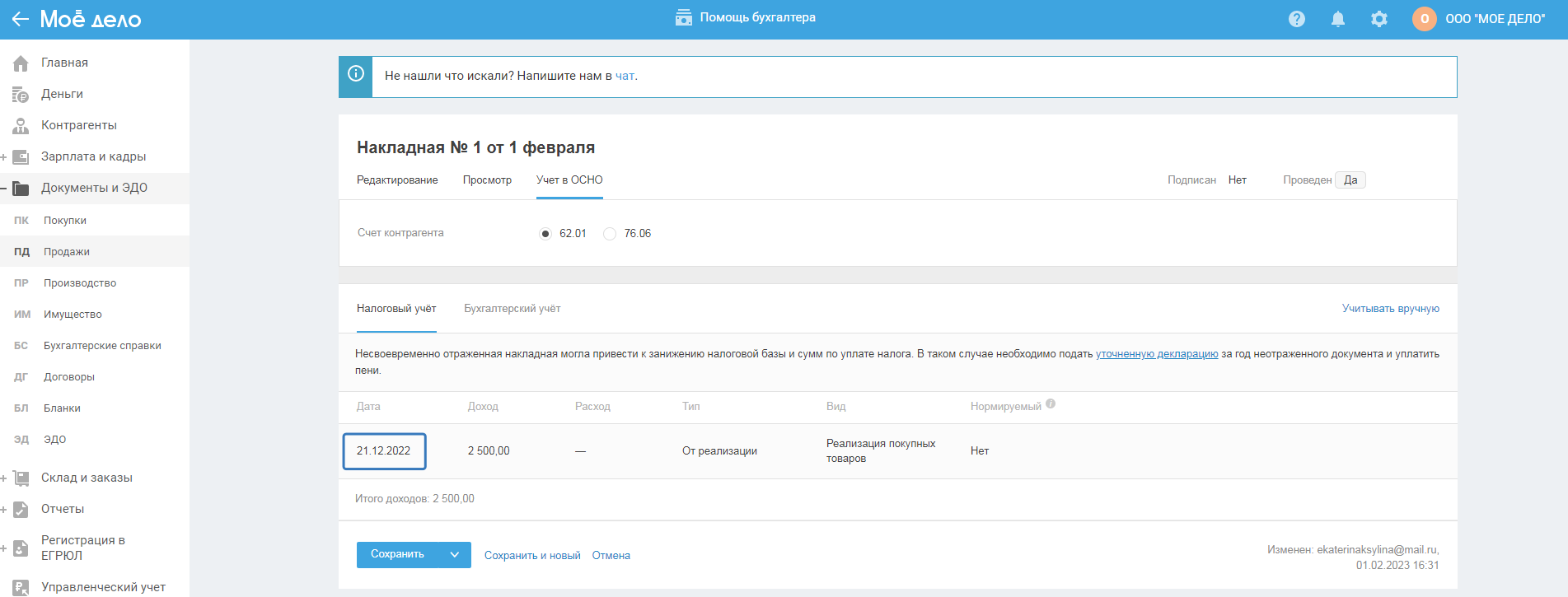Image resolution: width=1568 pixels, height=597 pixels.
Task: Expand the Склад и заказы section
Action: coord(4,478)
